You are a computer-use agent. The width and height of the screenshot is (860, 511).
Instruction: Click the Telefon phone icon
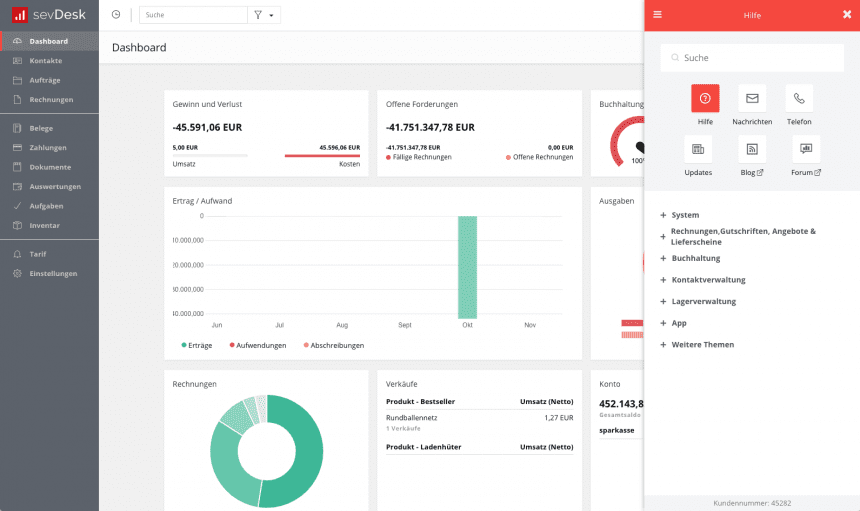point(799,99)
